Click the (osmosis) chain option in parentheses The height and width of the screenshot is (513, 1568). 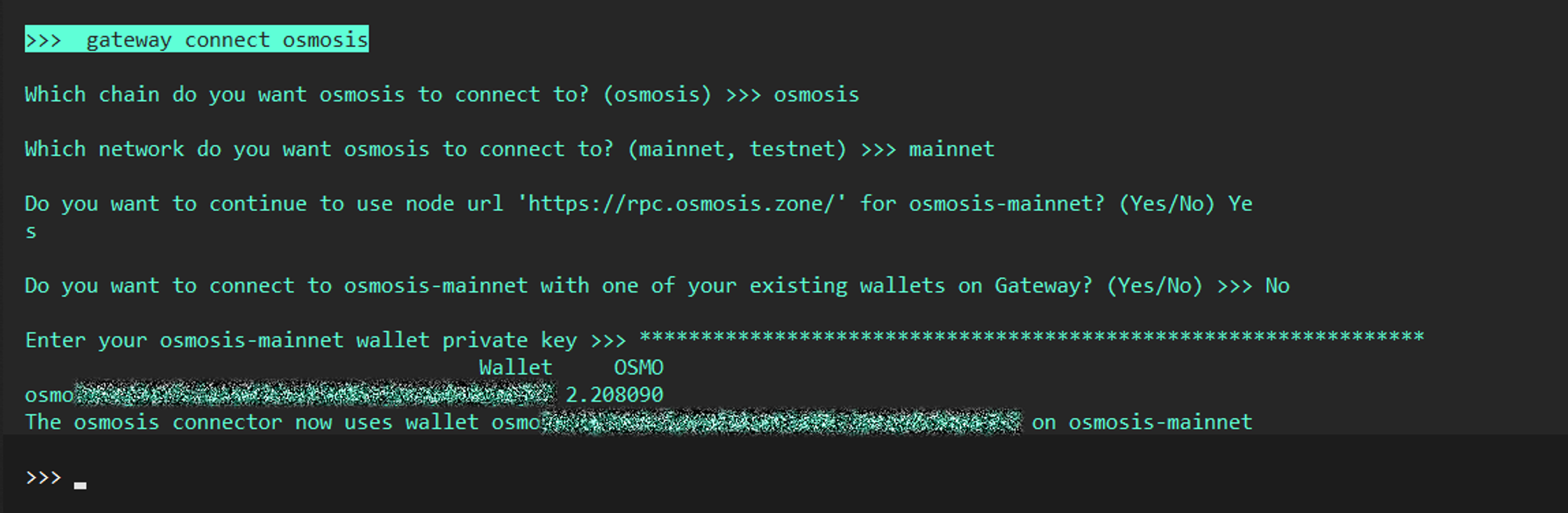tap(657, 95)
